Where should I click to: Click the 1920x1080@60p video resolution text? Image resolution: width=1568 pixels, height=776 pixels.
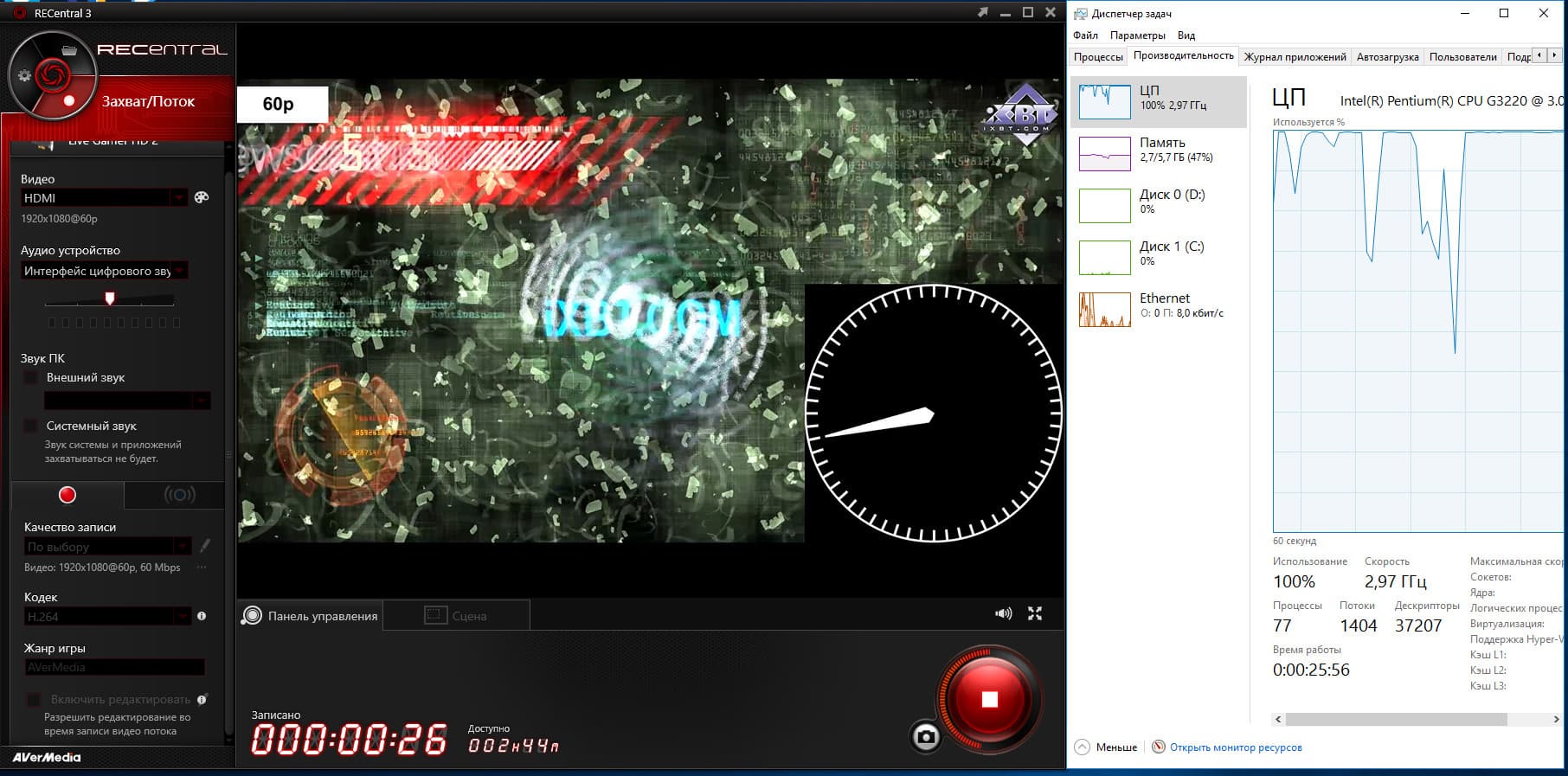click(59, 219)
